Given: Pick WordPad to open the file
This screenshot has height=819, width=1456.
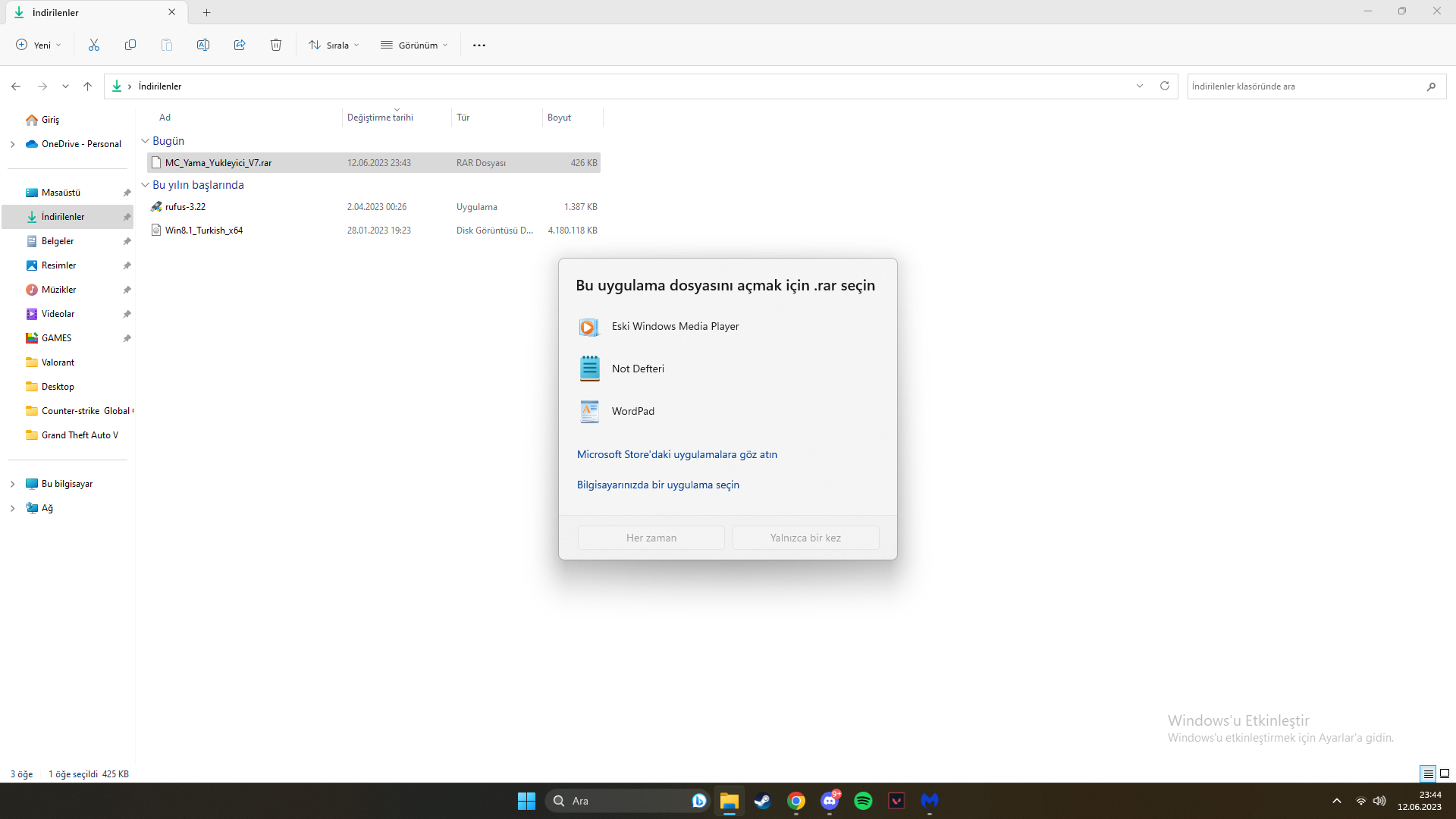Looking at the screenshot, I should pyautogui.click(x=632, y=412).
